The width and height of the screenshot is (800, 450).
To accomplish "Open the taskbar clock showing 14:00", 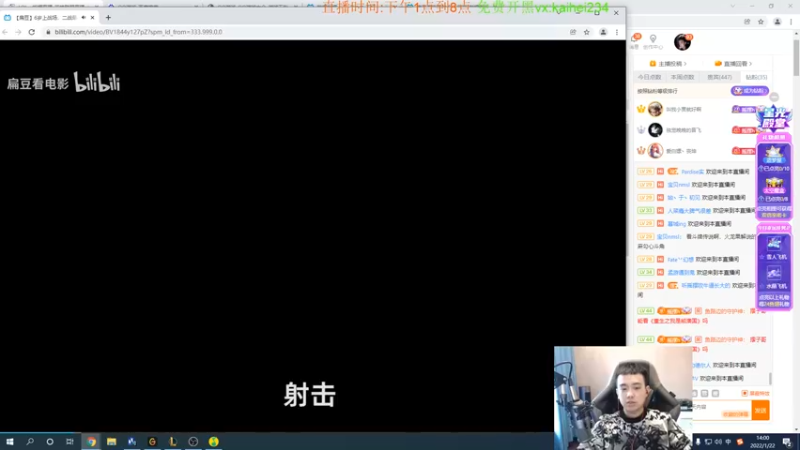I will (763, 442).
